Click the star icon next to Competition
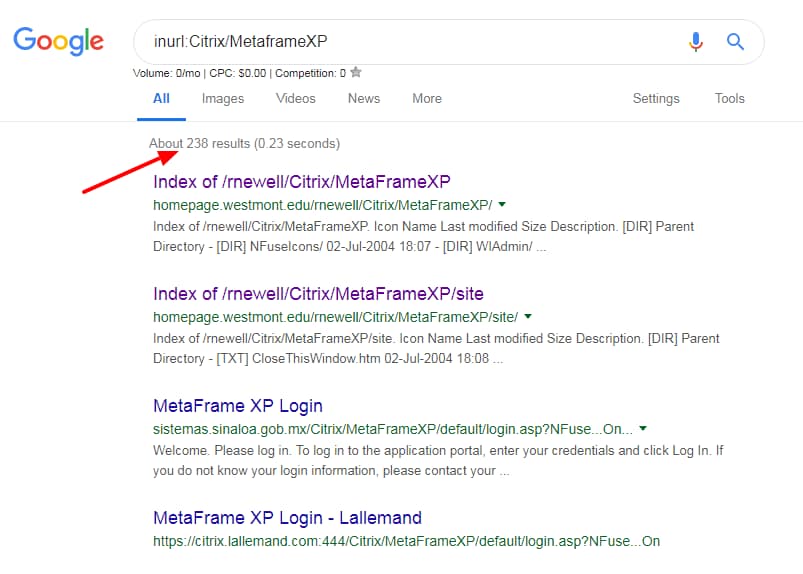Image resolution: width=803 pixels, height=574 pixels. click(x=356, y=72)
